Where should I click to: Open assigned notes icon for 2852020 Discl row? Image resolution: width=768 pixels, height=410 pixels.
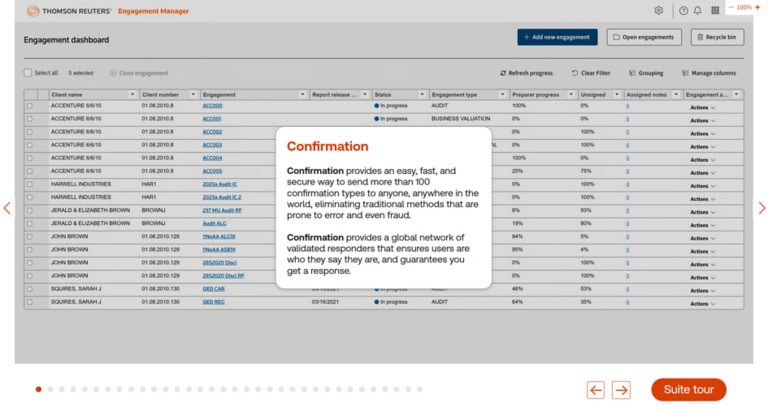pos(627,263)
